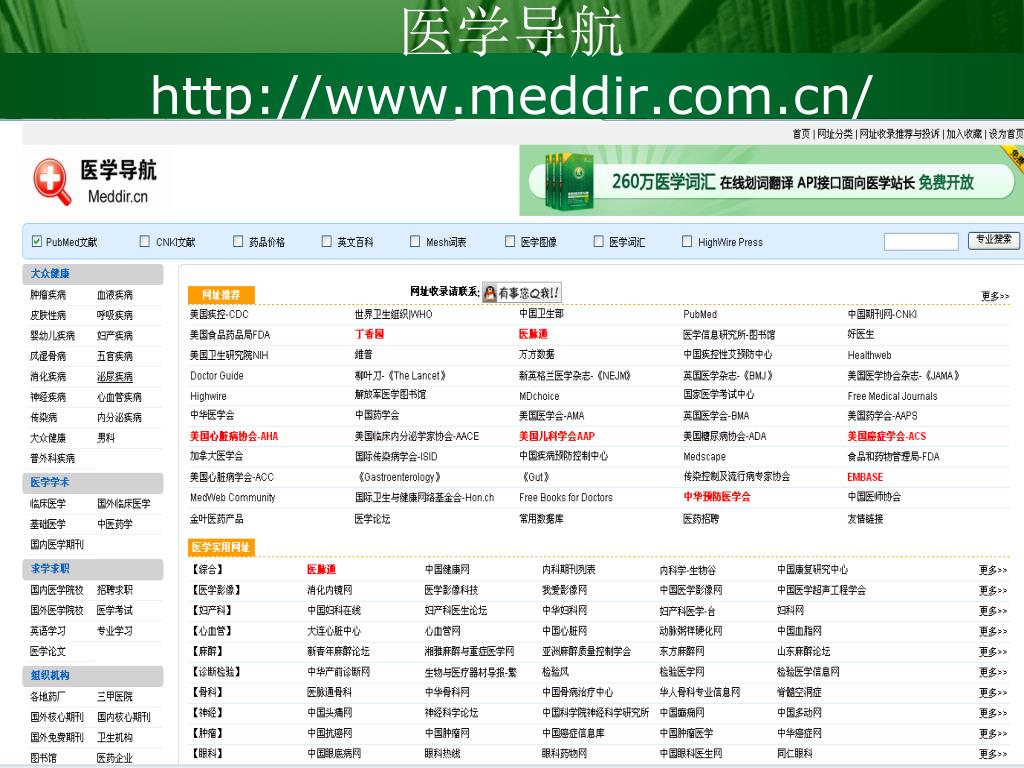Open the 医学学术 sidebar section header
Screen dimensions: 1024x768
point(93,483)
